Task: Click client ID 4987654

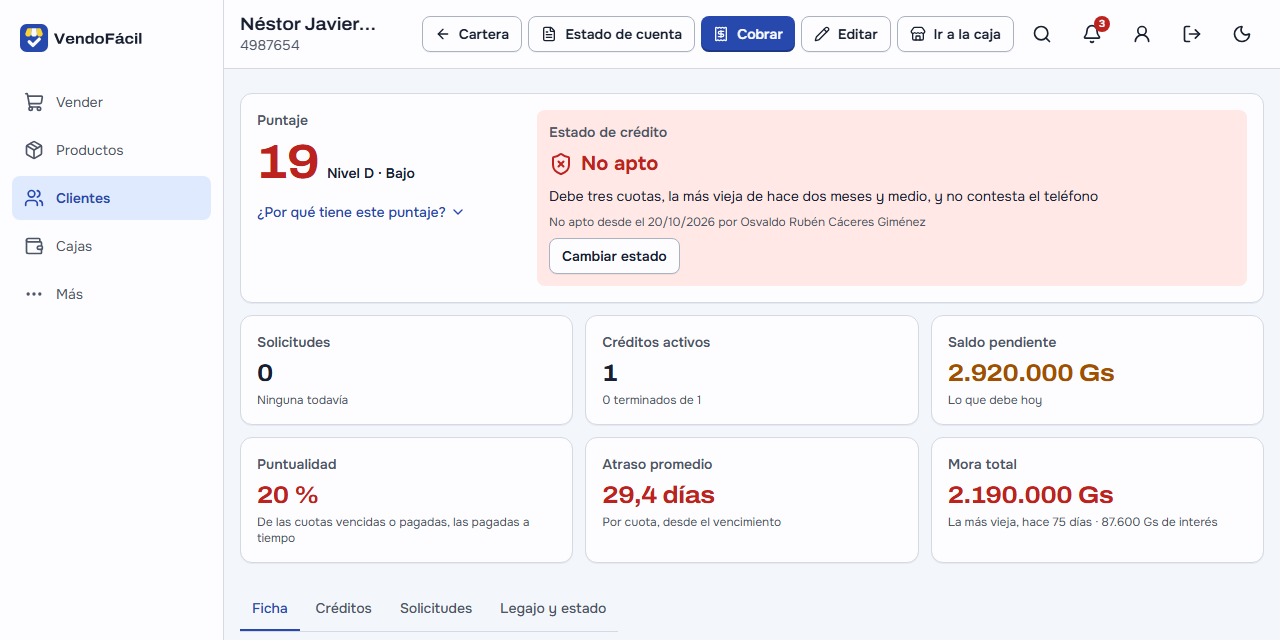Action: [x=270, y=46]
